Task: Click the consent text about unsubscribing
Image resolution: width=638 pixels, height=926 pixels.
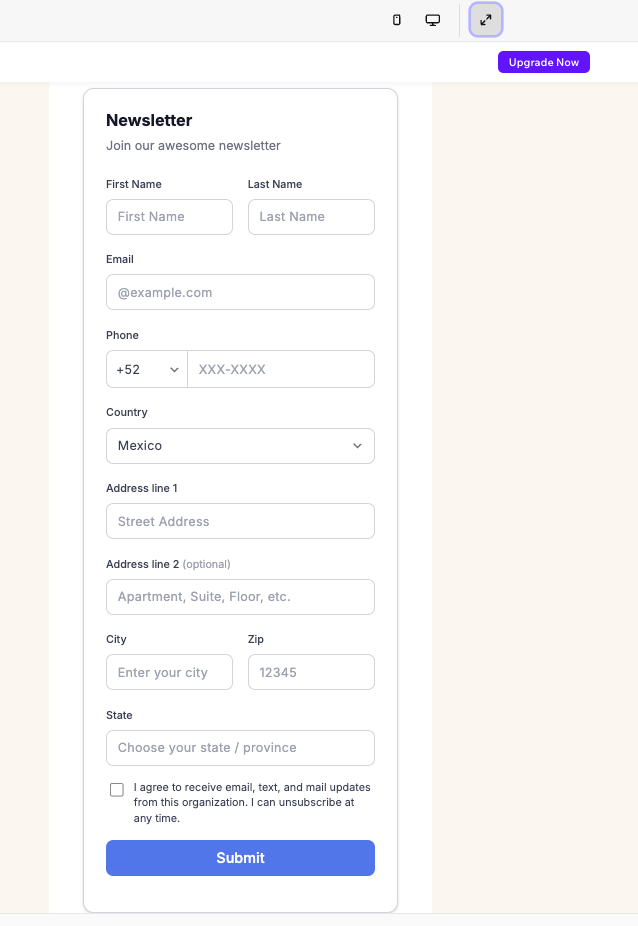Action: (252, 803)
